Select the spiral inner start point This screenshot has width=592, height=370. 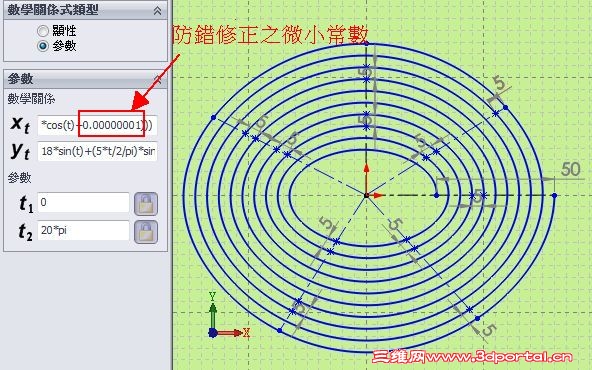click(x=436, y=195)
